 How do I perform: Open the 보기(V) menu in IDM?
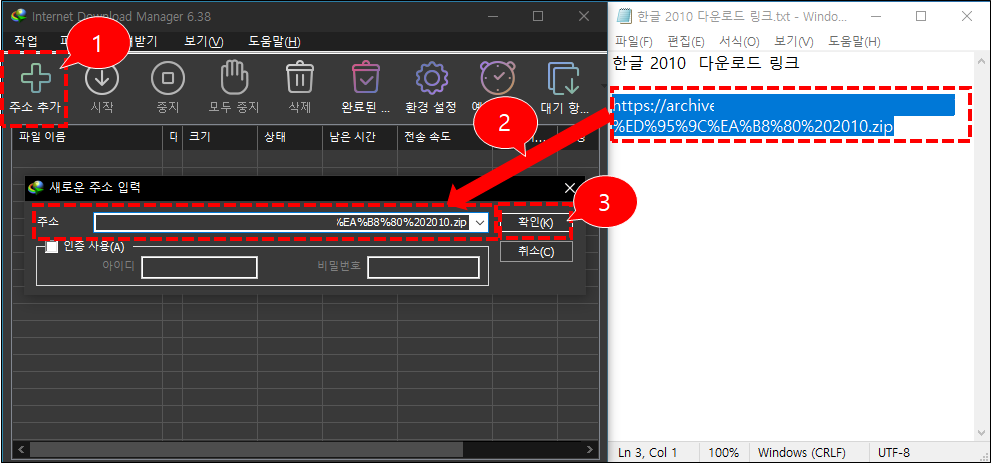click(x=204, y=42)
